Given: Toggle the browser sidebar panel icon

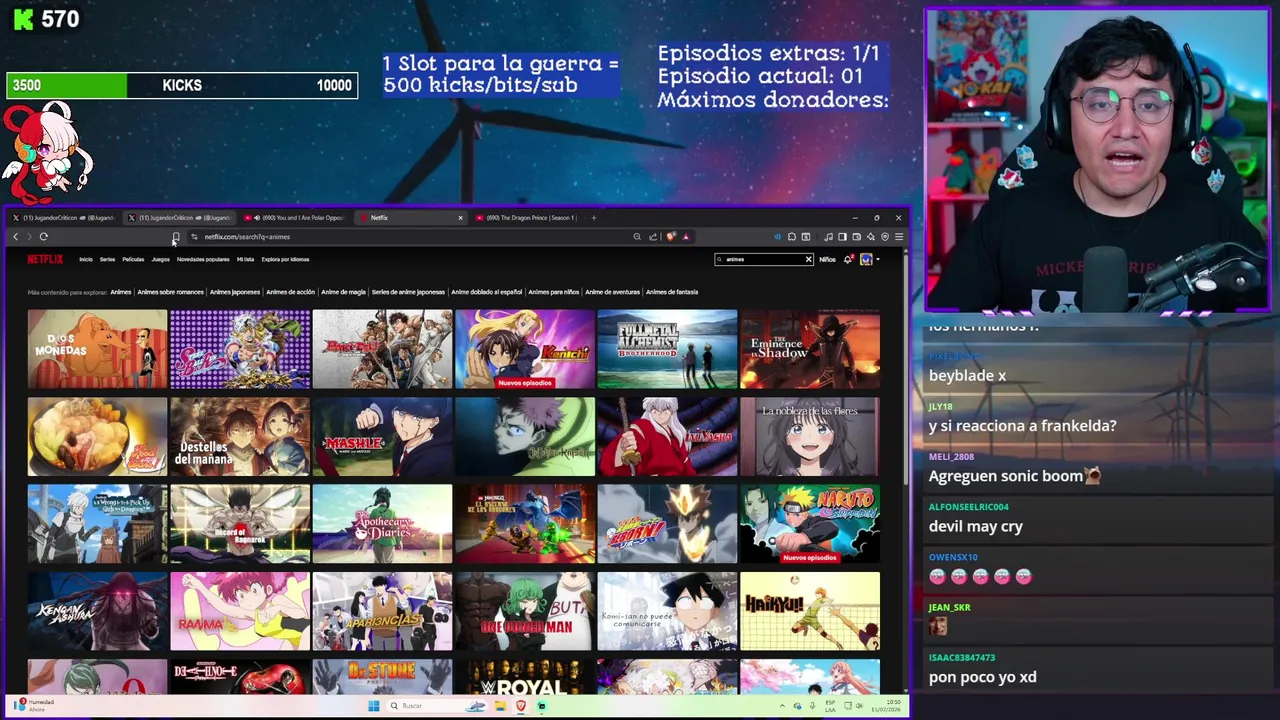Looking at the screenshot, I should point(842,237).
